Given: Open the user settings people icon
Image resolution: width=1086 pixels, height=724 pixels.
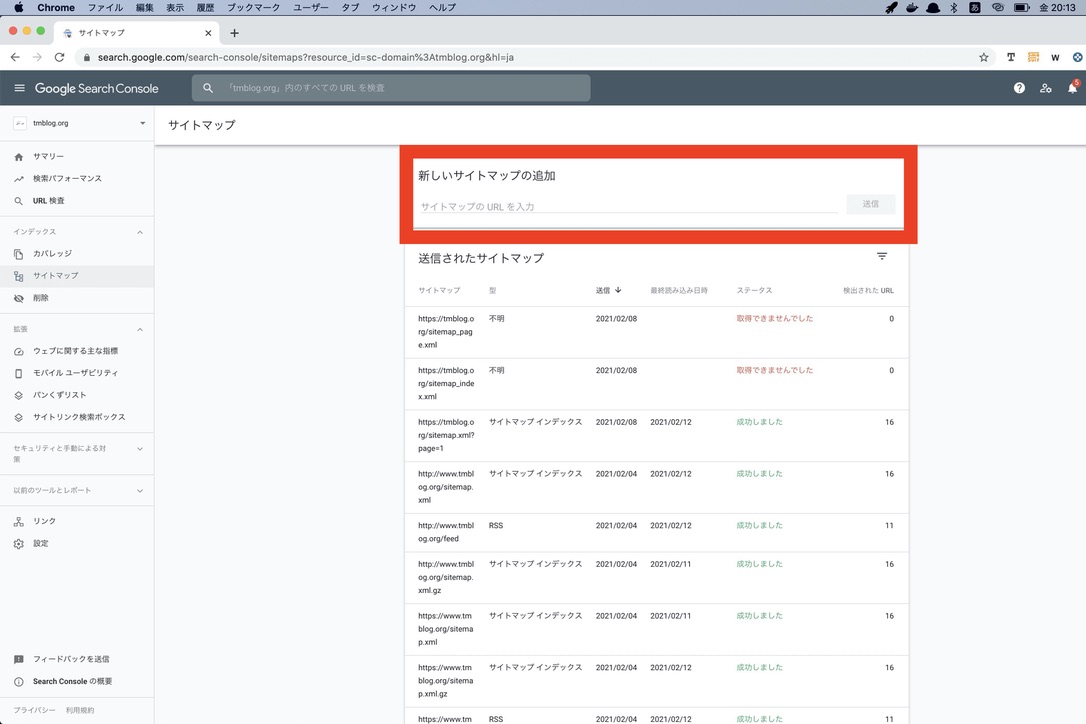Looking at the screenshot, I should coord(1046,88).
